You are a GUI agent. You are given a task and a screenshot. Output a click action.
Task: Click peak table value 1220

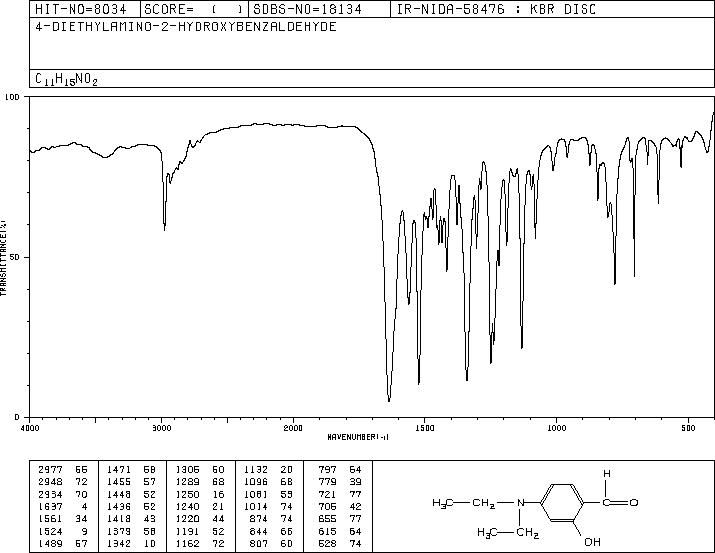click(x=187, y=519)
